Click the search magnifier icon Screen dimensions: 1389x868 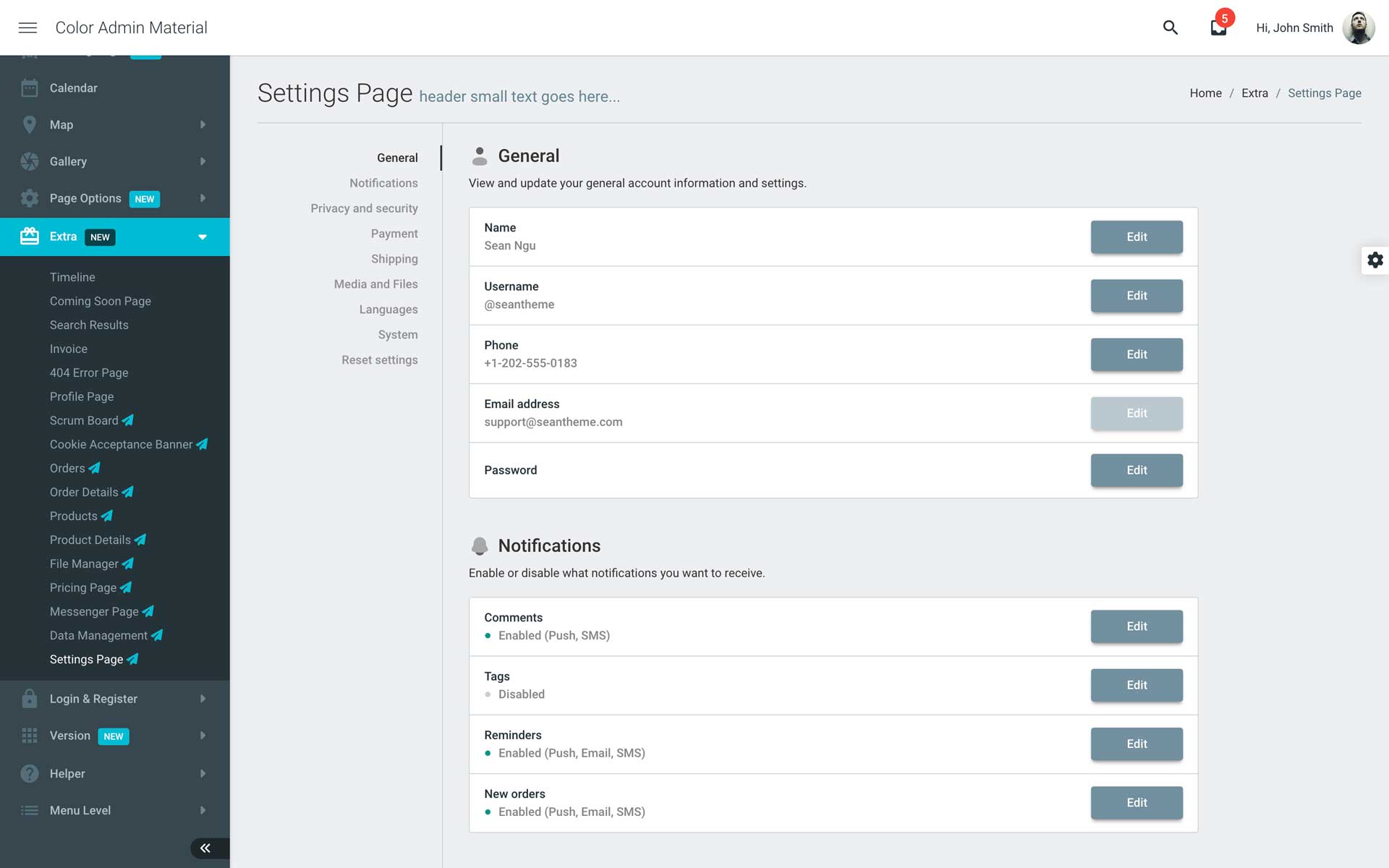click(x=1170, y=27)
